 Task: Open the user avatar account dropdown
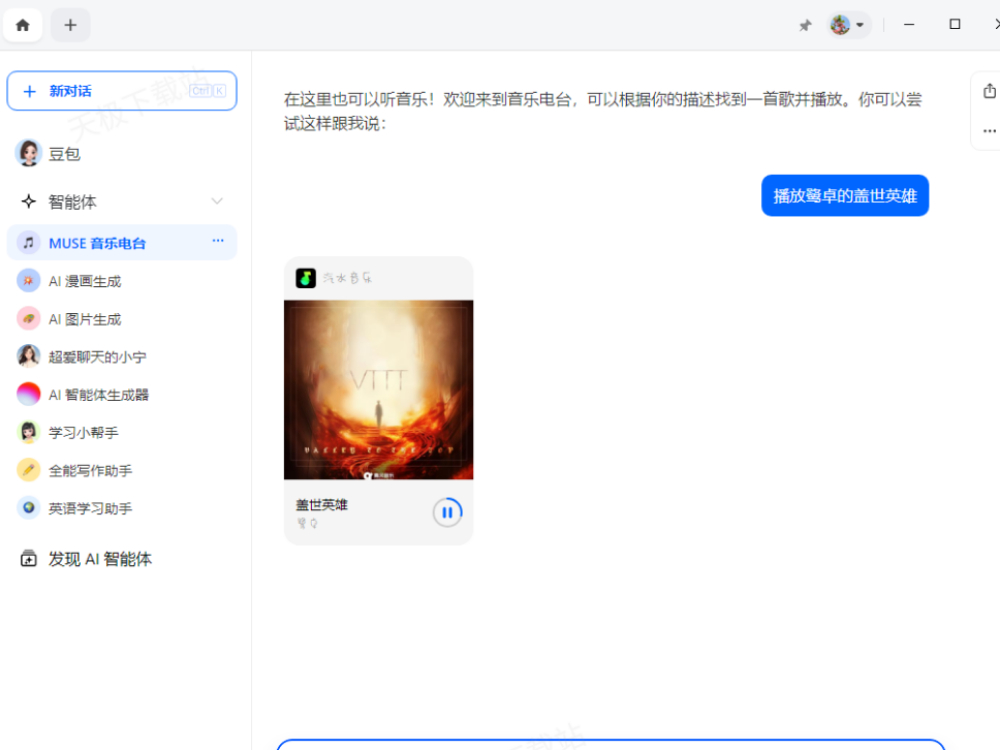point(849,25)
